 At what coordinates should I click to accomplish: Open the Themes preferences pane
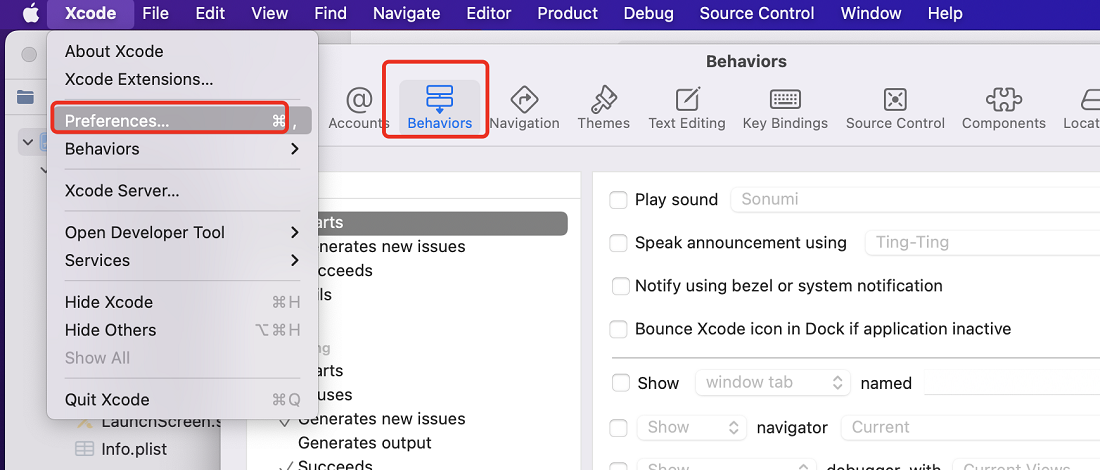603,109
